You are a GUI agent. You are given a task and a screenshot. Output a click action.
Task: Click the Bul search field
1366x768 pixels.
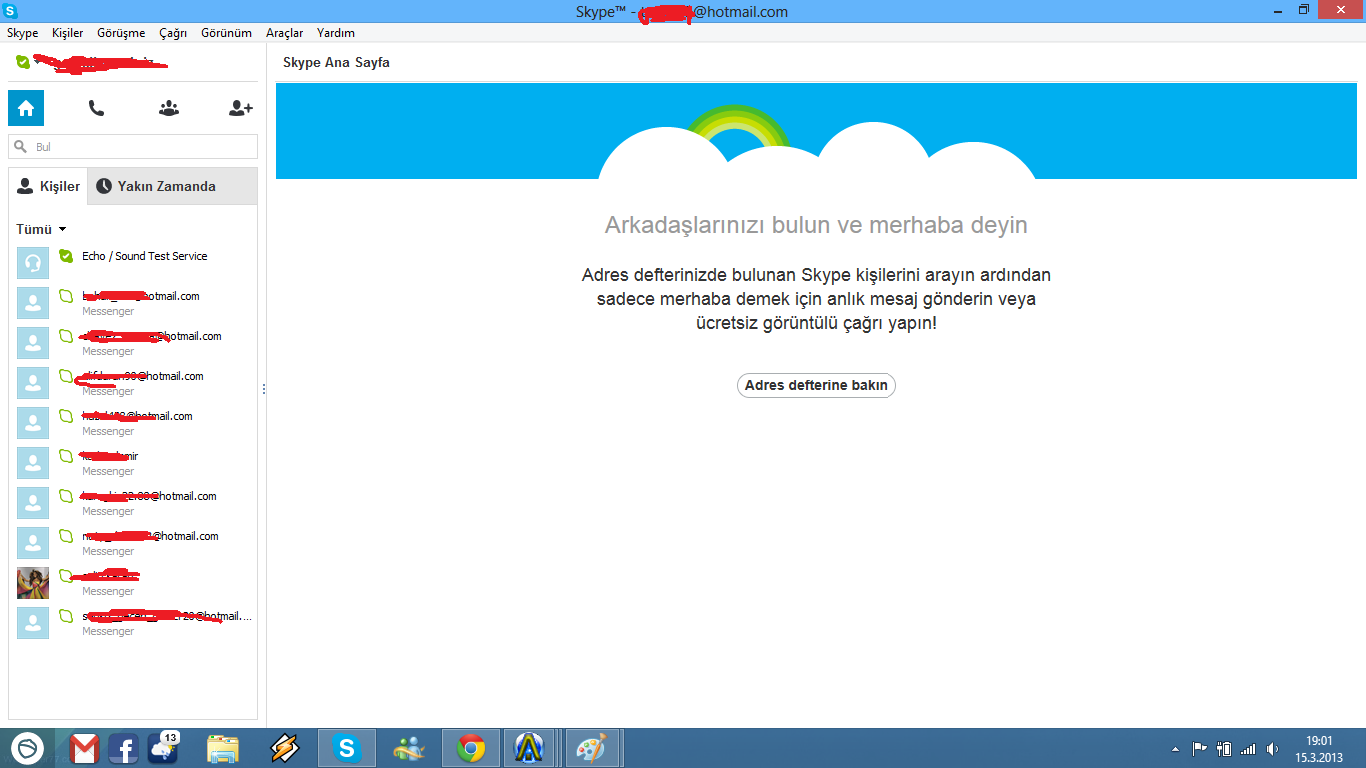pos(140,147)
